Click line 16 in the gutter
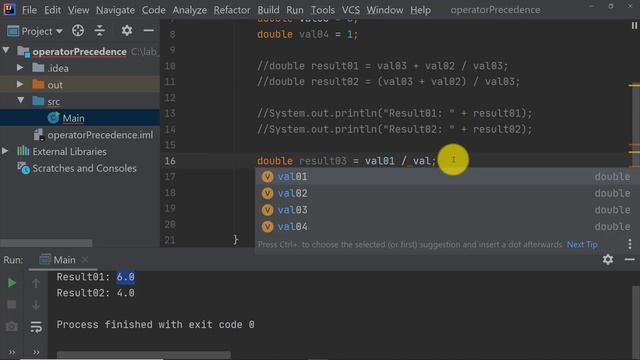 point(170,161)
